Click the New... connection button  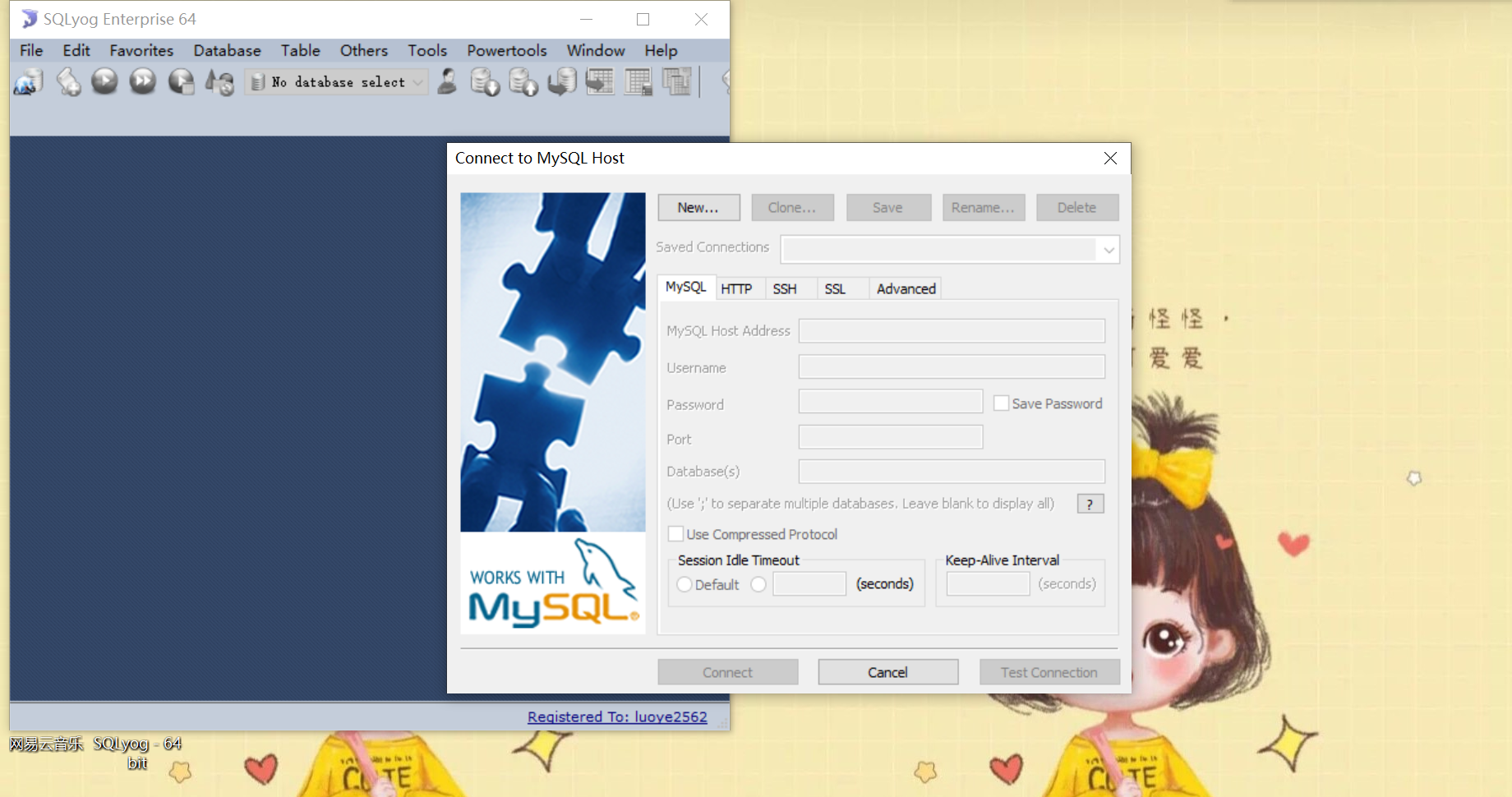pyautogui.click(x=698, y=208)
